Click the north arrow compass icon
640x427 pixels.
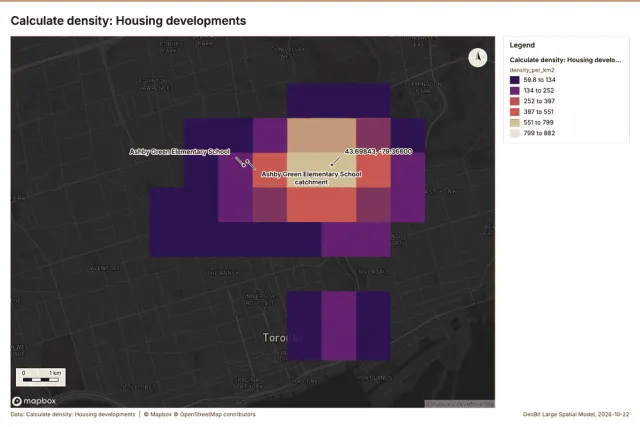[x=477, y=57]
